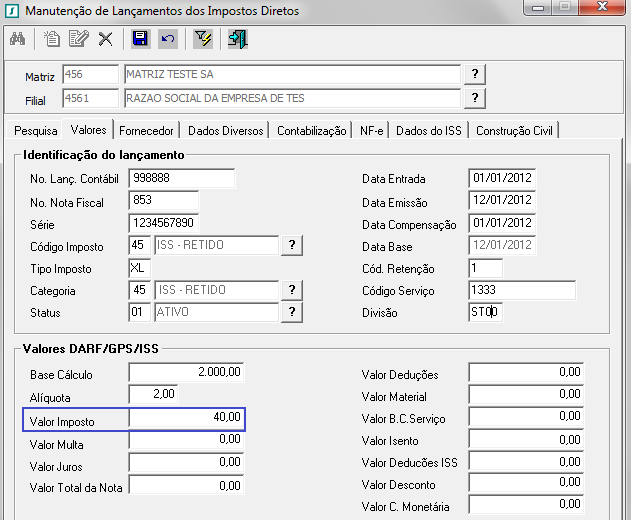Screen dimensions: 631x520
Task: Click the new record document icon
Action: tap(52, 39)
